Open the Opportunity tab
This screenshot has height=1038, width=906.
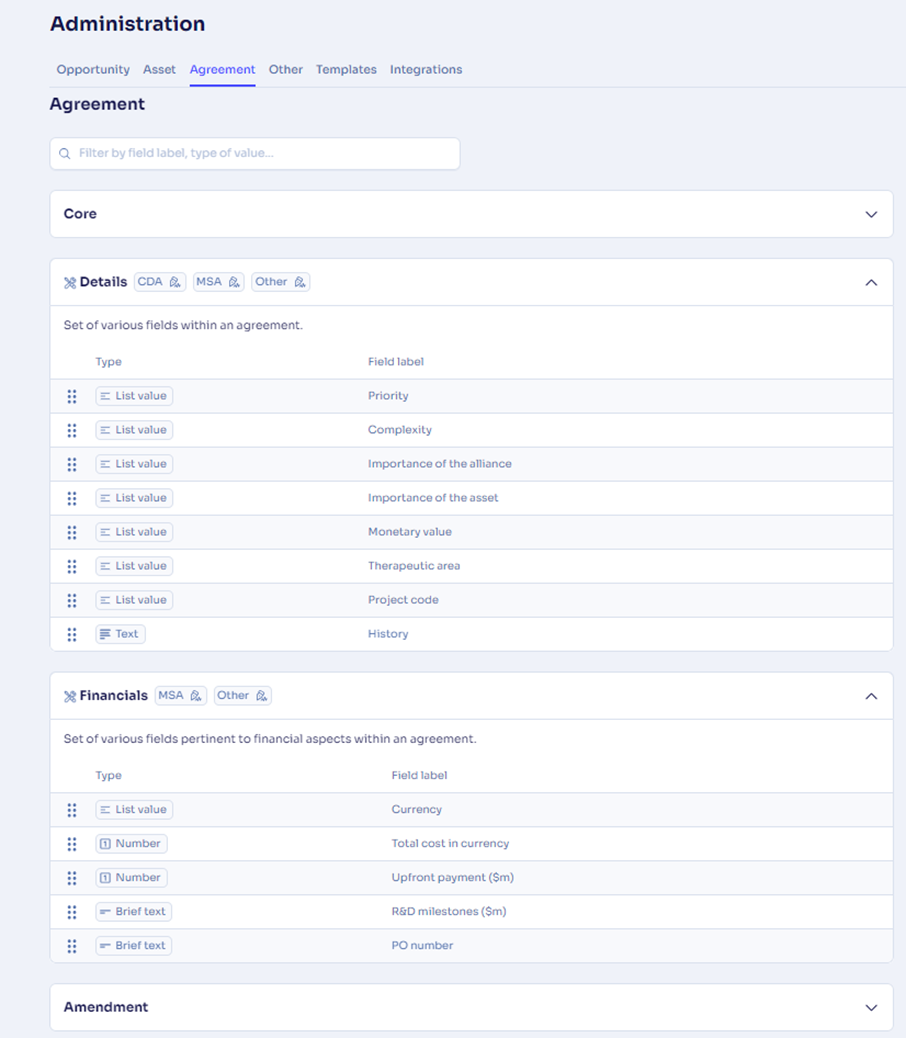pos(93,70)
